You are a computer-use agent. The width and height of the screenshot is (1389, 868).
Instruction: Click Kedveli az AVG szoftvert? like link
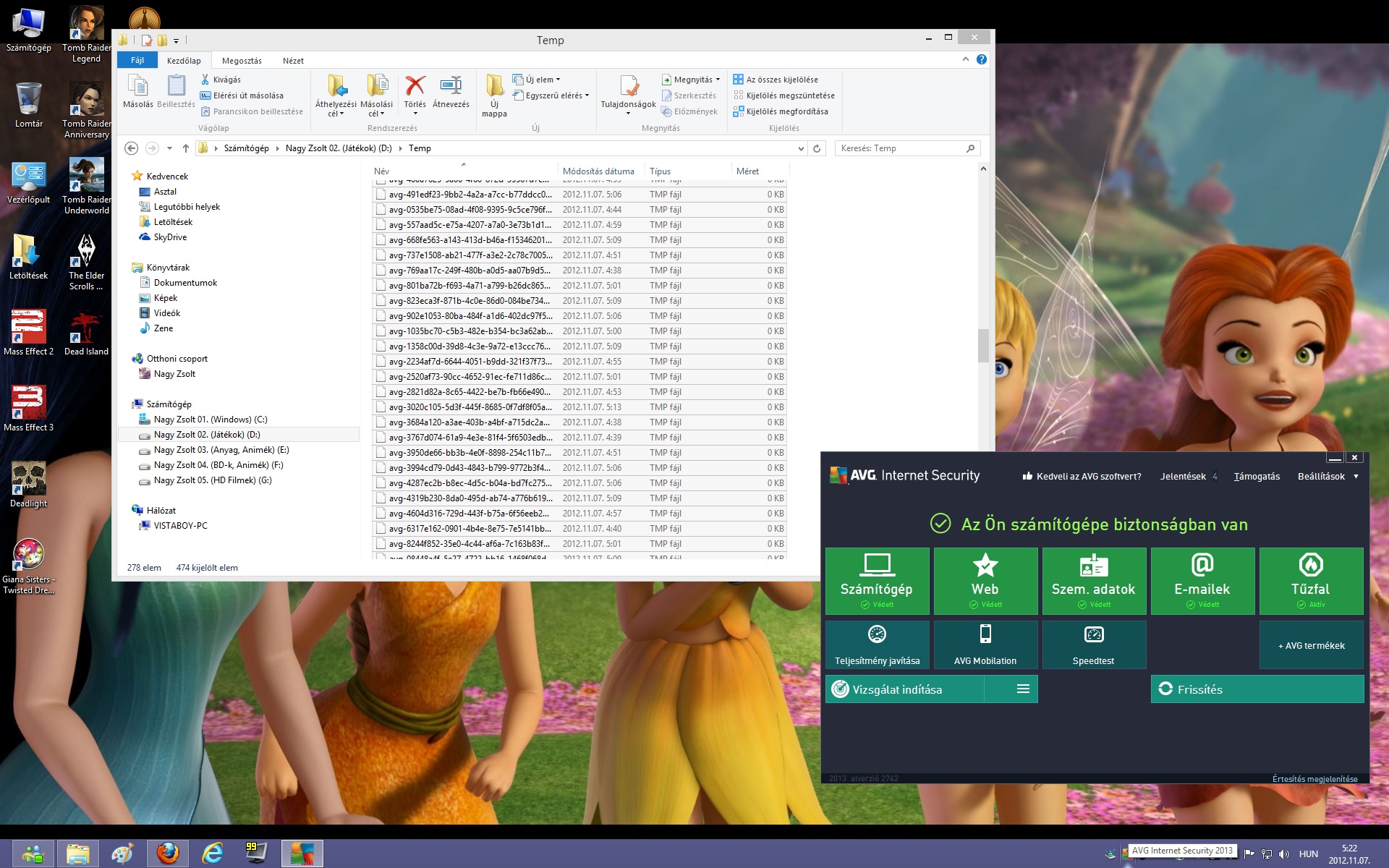tap(1082, 477)
